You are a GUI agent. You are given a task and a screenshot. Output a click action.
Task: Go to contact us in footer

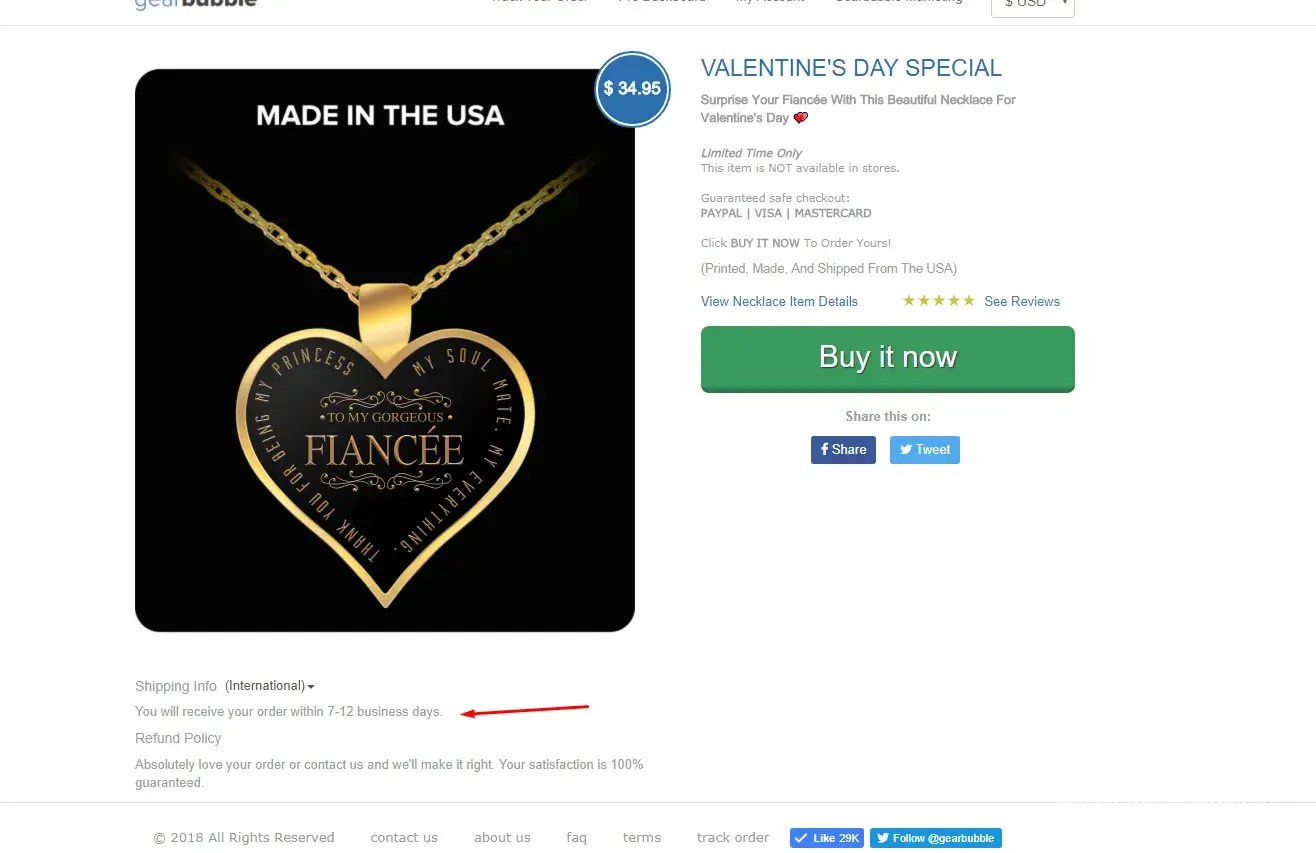pos(404,838)
